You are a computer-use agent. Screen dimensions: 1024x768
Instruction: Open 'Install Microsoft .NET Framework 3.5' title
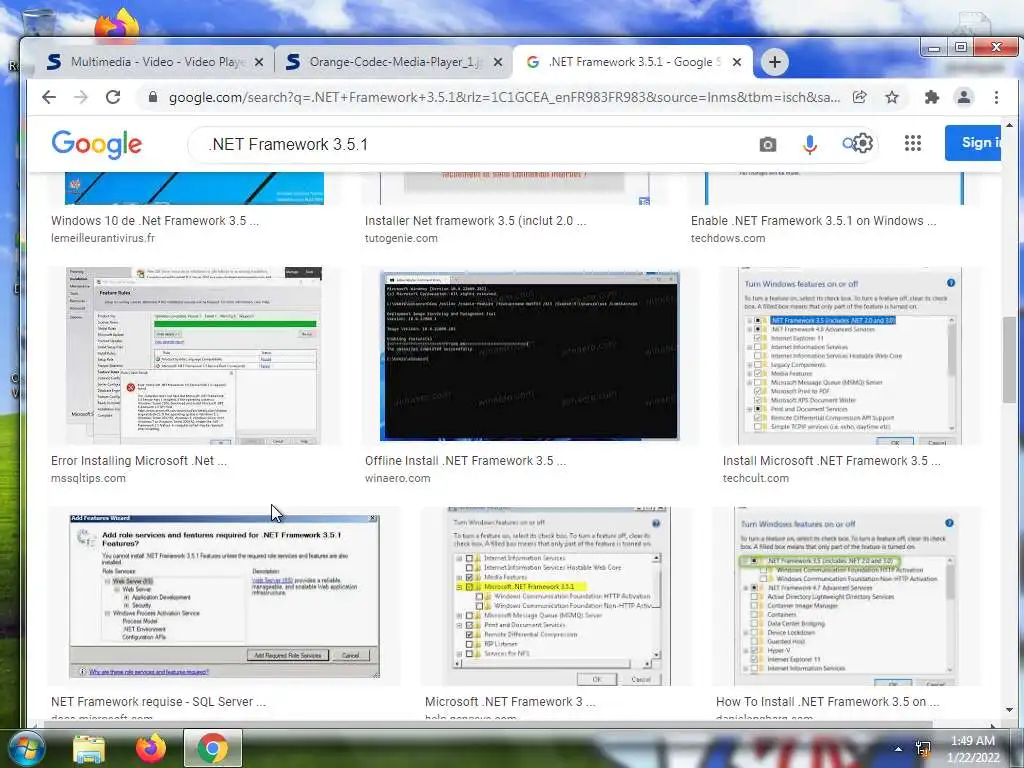pyautogui.click(x=831, y=460)
